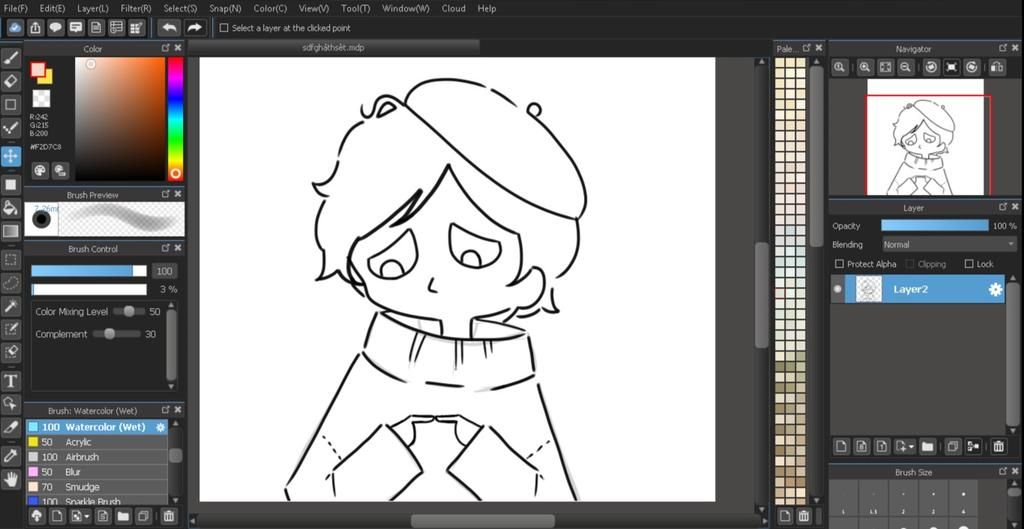Click the layer Opacity bar
This screenshot has height=529, width=1024.
pos(935,225)
